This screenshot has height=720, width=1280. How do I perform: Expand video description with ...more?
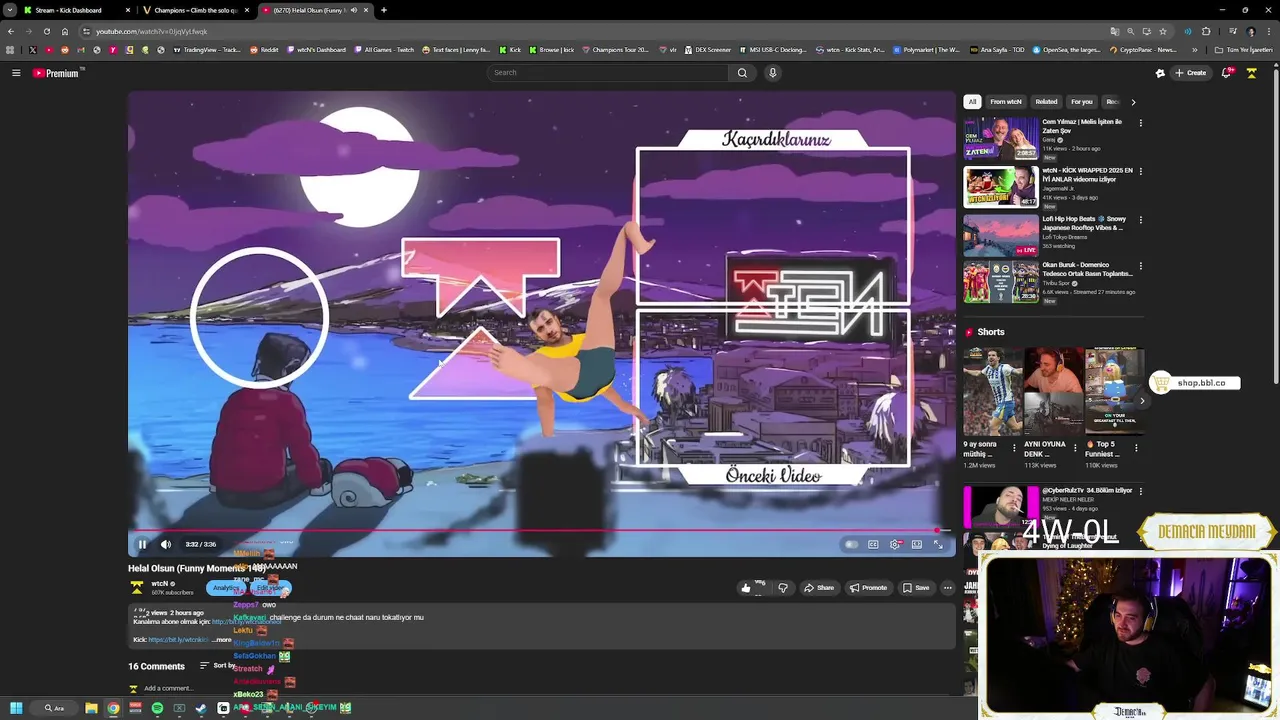tap(222, 640)
